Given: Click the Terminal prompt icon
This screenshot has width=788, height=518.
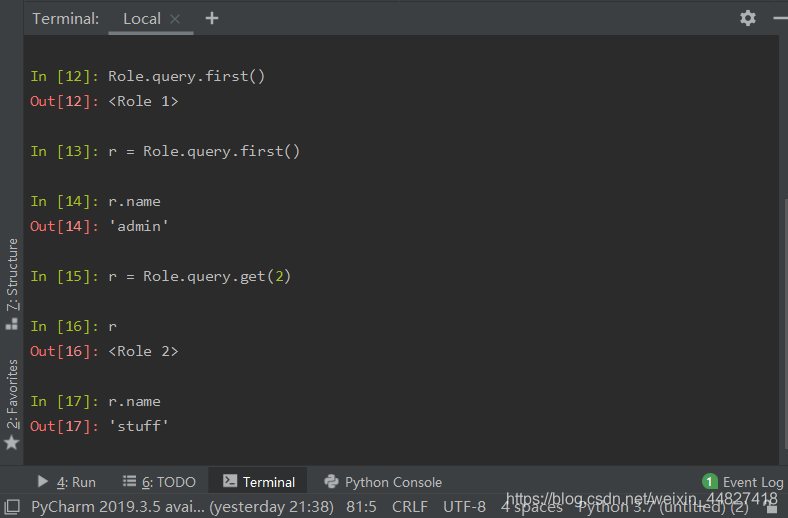Looking at the screenshot, I should (230, 481).
